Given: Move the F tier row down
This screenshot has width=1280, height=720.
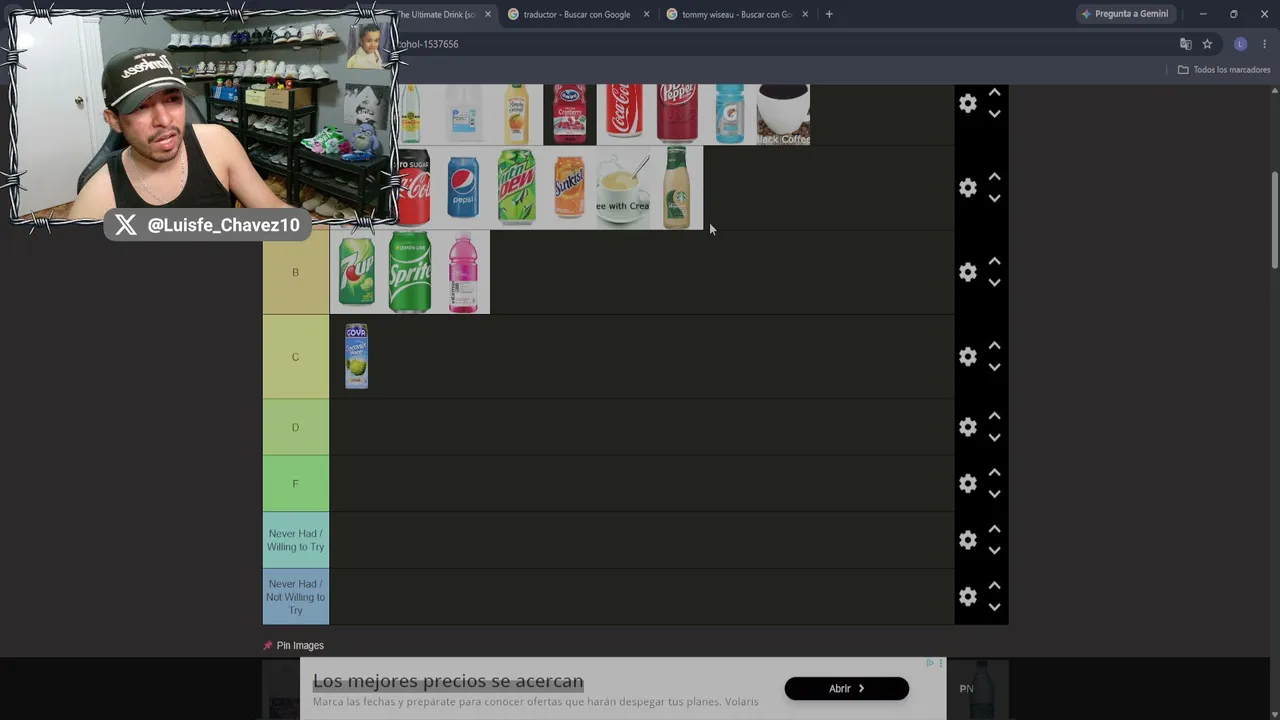Looking at the screenshot, I should point(994,494).
